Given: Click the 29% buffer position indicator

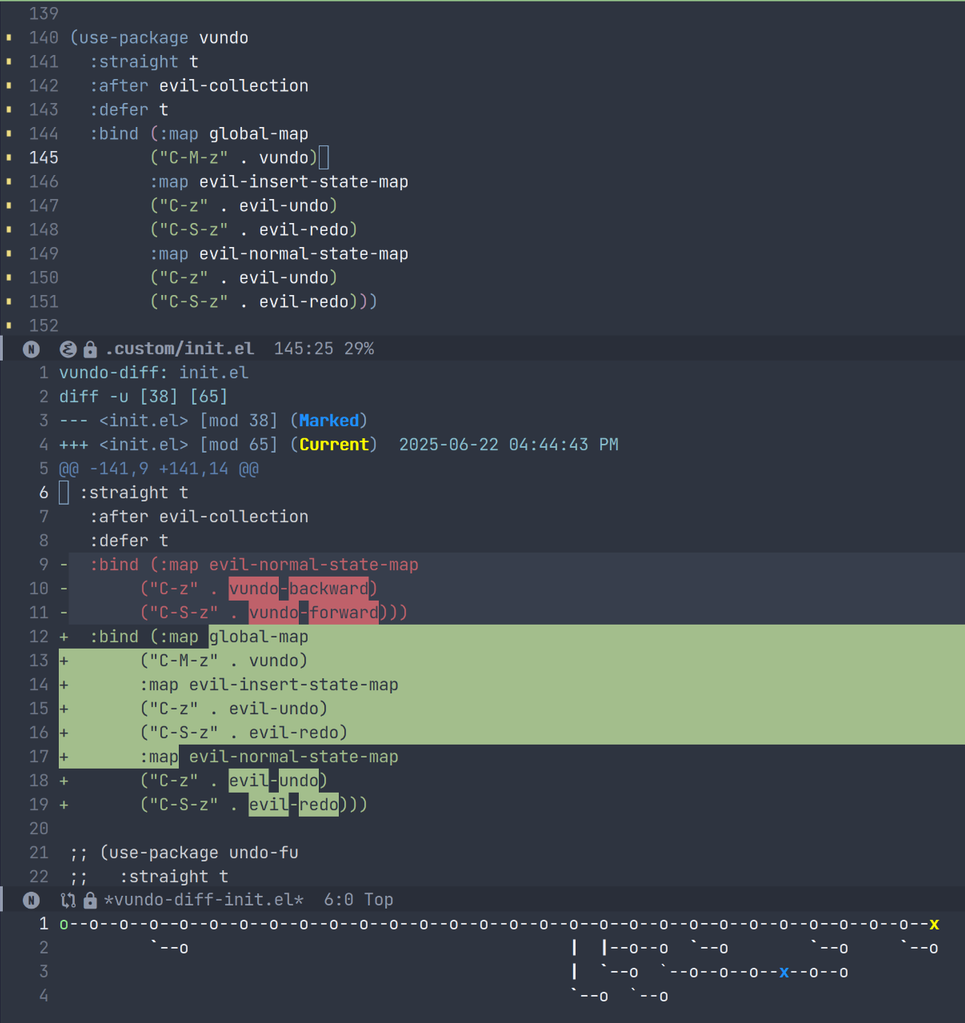Looking at the screenshot, I should (359, 349).
